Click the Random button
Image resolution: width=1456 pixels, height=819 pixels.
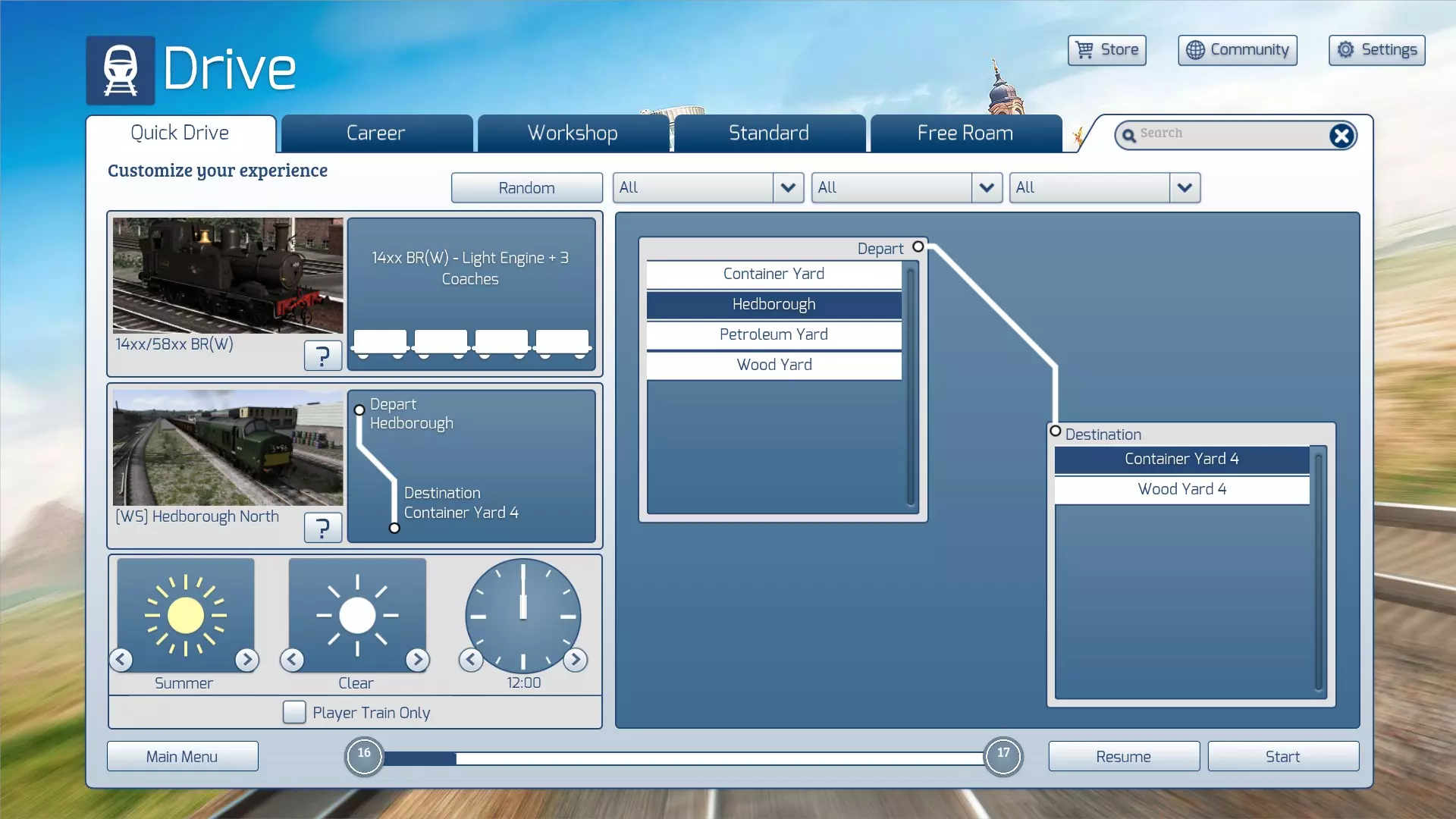pos(526,187)
